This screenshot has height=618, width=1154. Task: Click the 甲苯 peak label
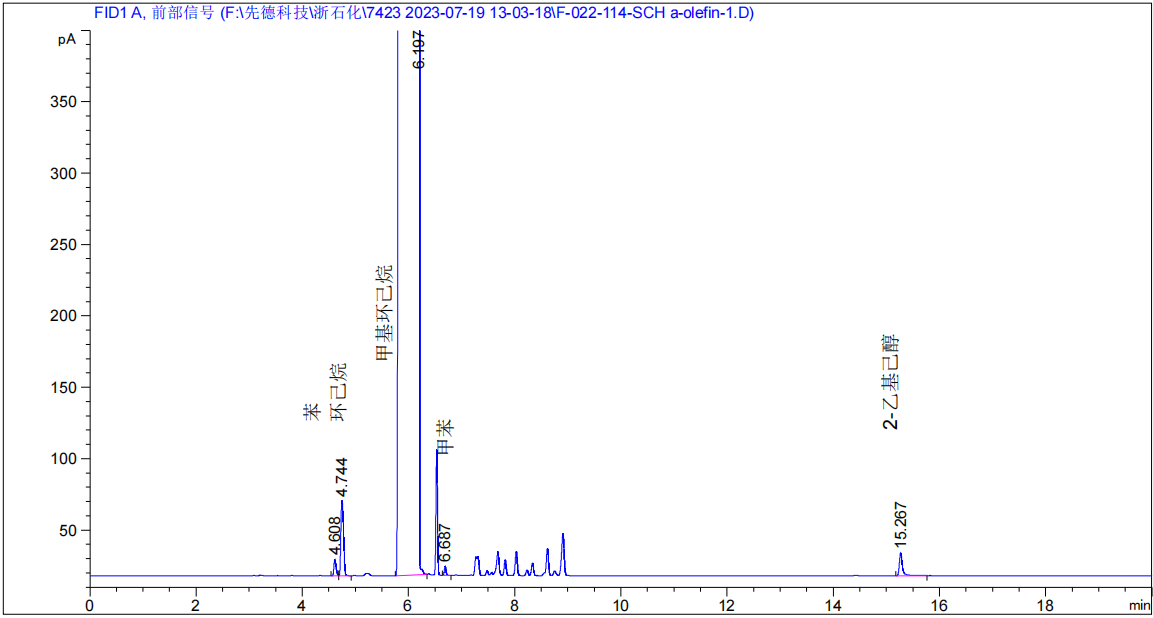(445, 439)
